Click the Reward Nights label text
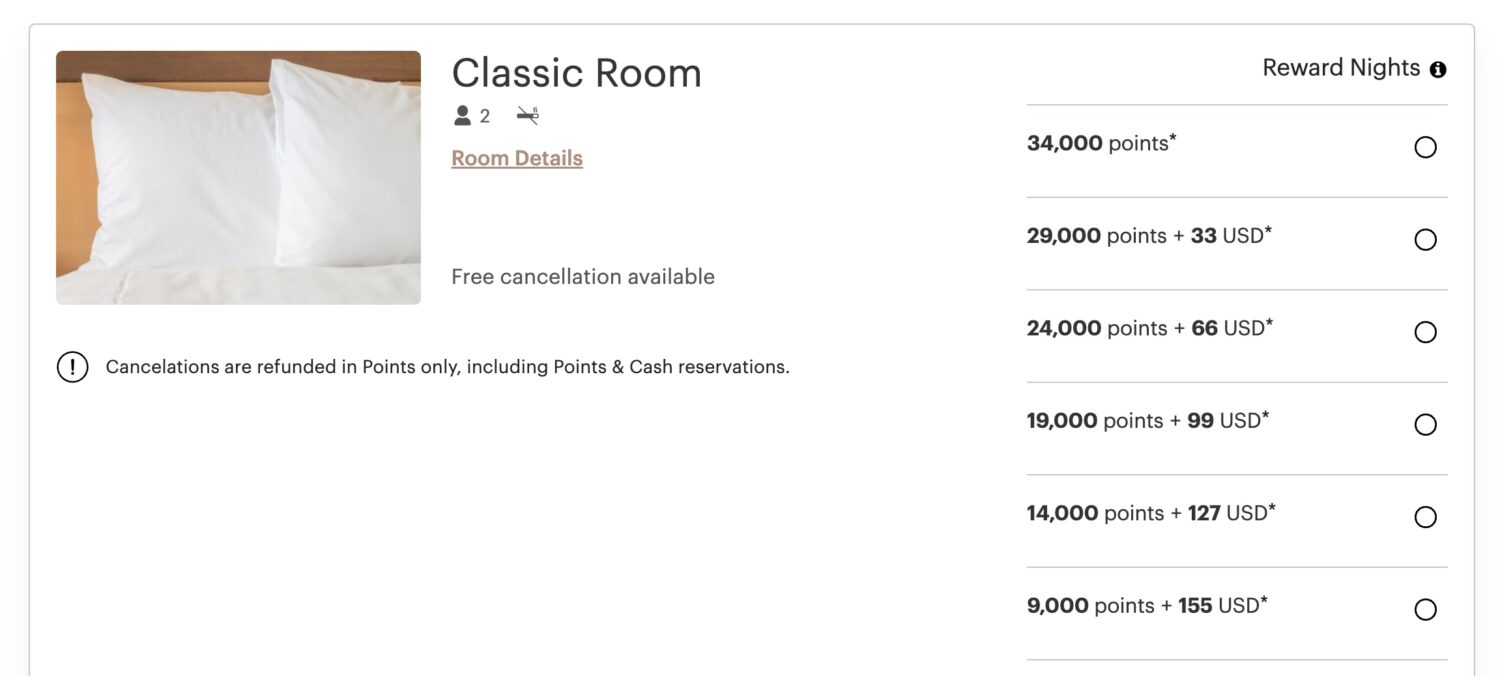This screenshot has width=1500, height=676. (x=1340, y=68)
